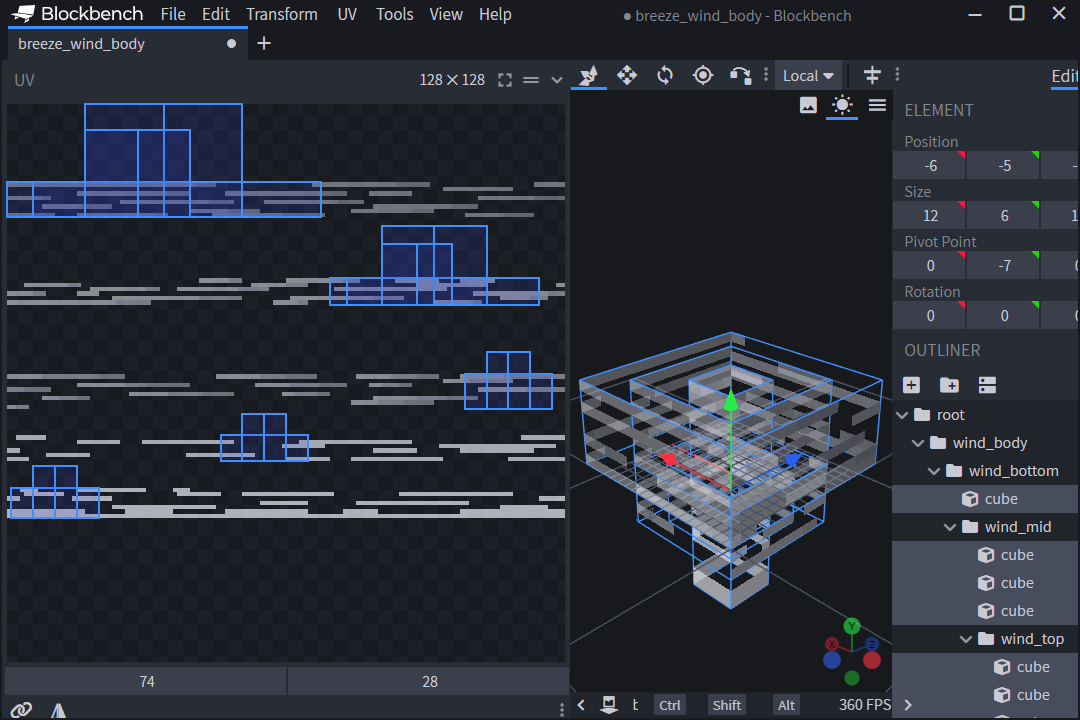Open the Transform menu

282,14
